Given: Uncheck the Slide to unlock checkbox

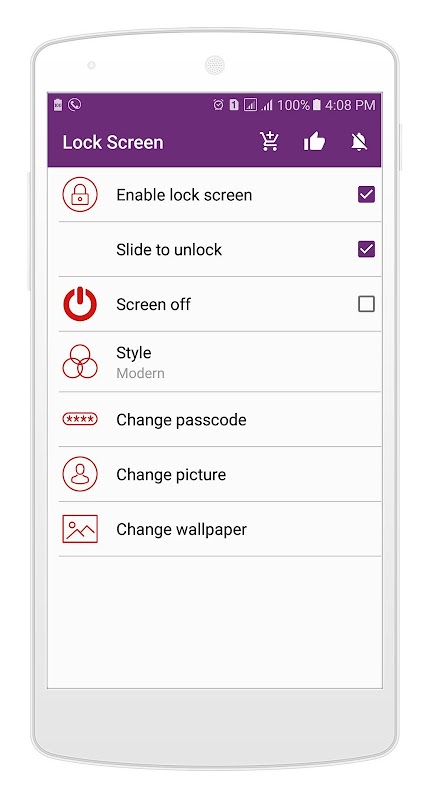Looking at the screenshot, I should [366, 249].
